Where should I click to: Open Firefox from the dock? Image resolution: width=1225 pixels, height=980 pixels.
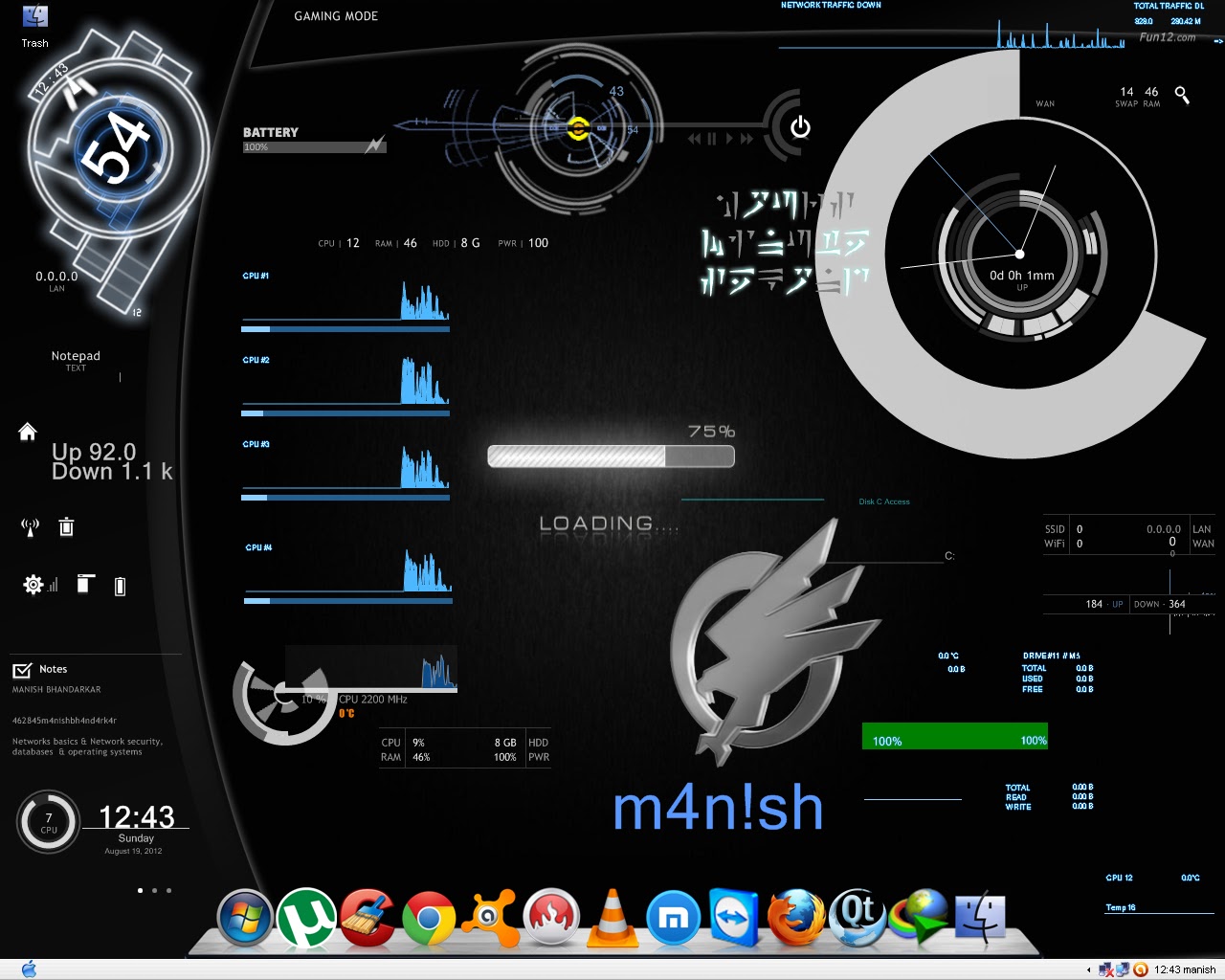pos(795,919)
